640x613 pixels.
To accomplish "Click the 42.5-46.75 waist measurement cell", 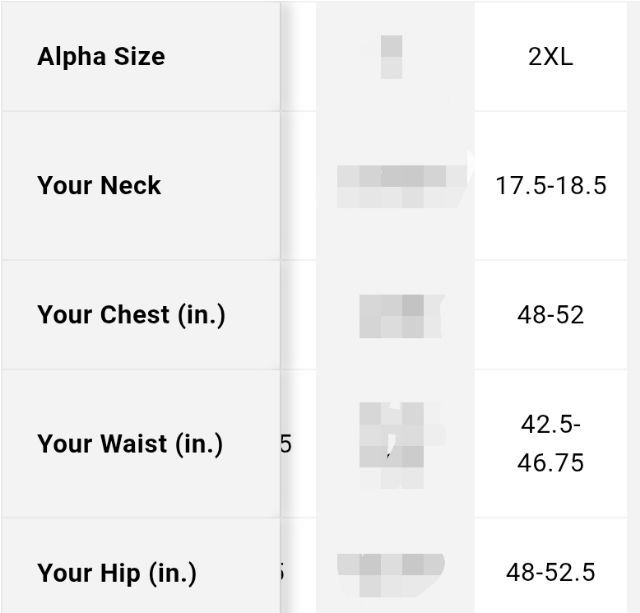I will pyautogui.click(x=551, y=443).
